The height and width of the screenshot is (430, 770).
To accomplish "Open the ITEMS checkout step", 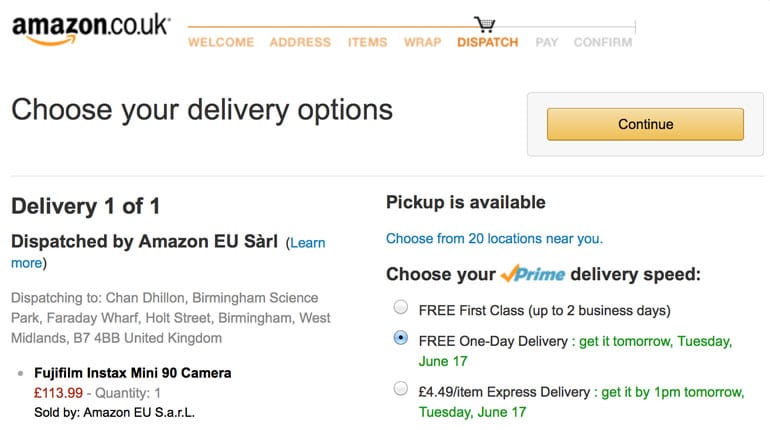I will coord(367,43).
